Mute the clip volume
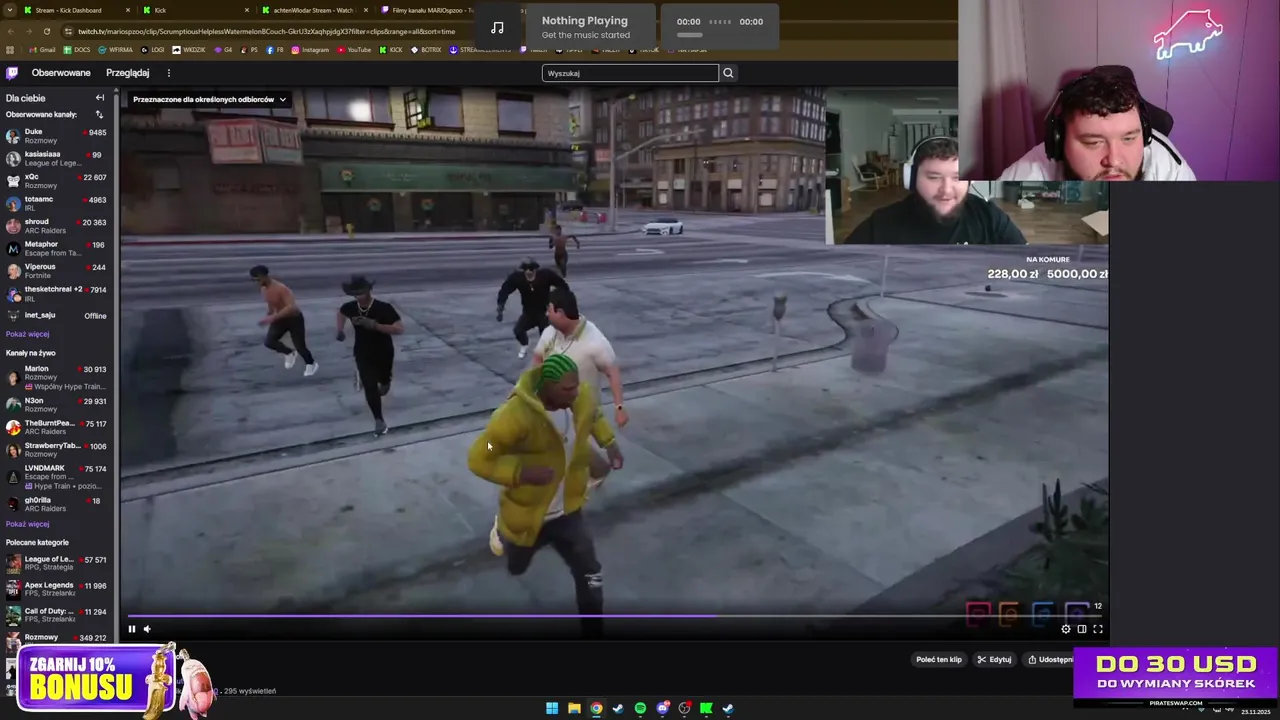Image resolution: width=1280 pixels, height=720 pixels. point(147,629)
